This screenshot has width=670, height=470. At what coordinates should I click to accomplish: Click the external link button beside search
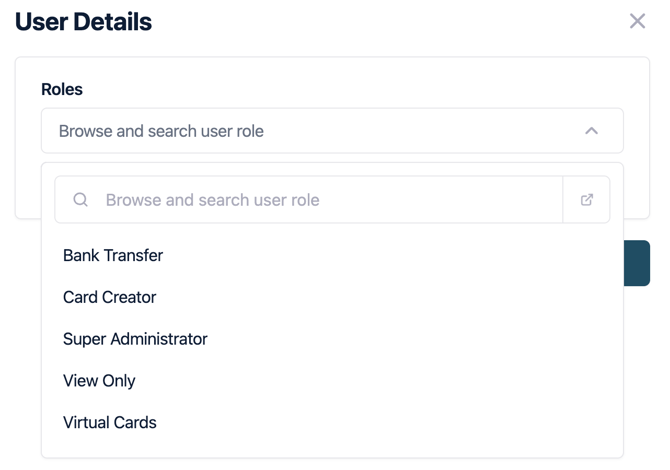tap(587, 200)
